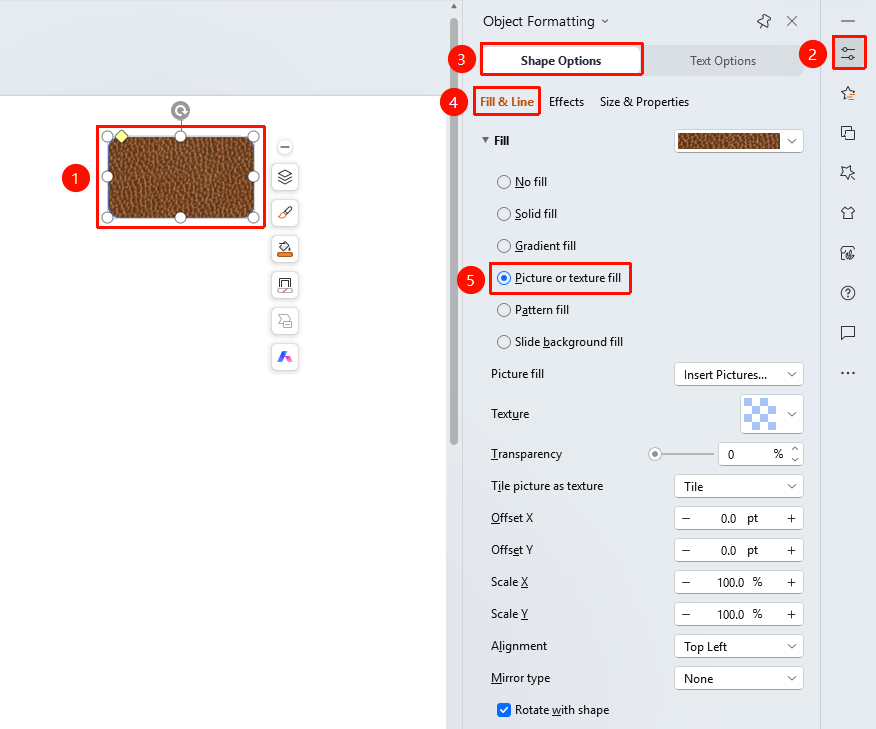Open the shirt icon in the sidebar
Image resolution: width=876 pixels, height=729 pixels.
(x=848, y=213)
